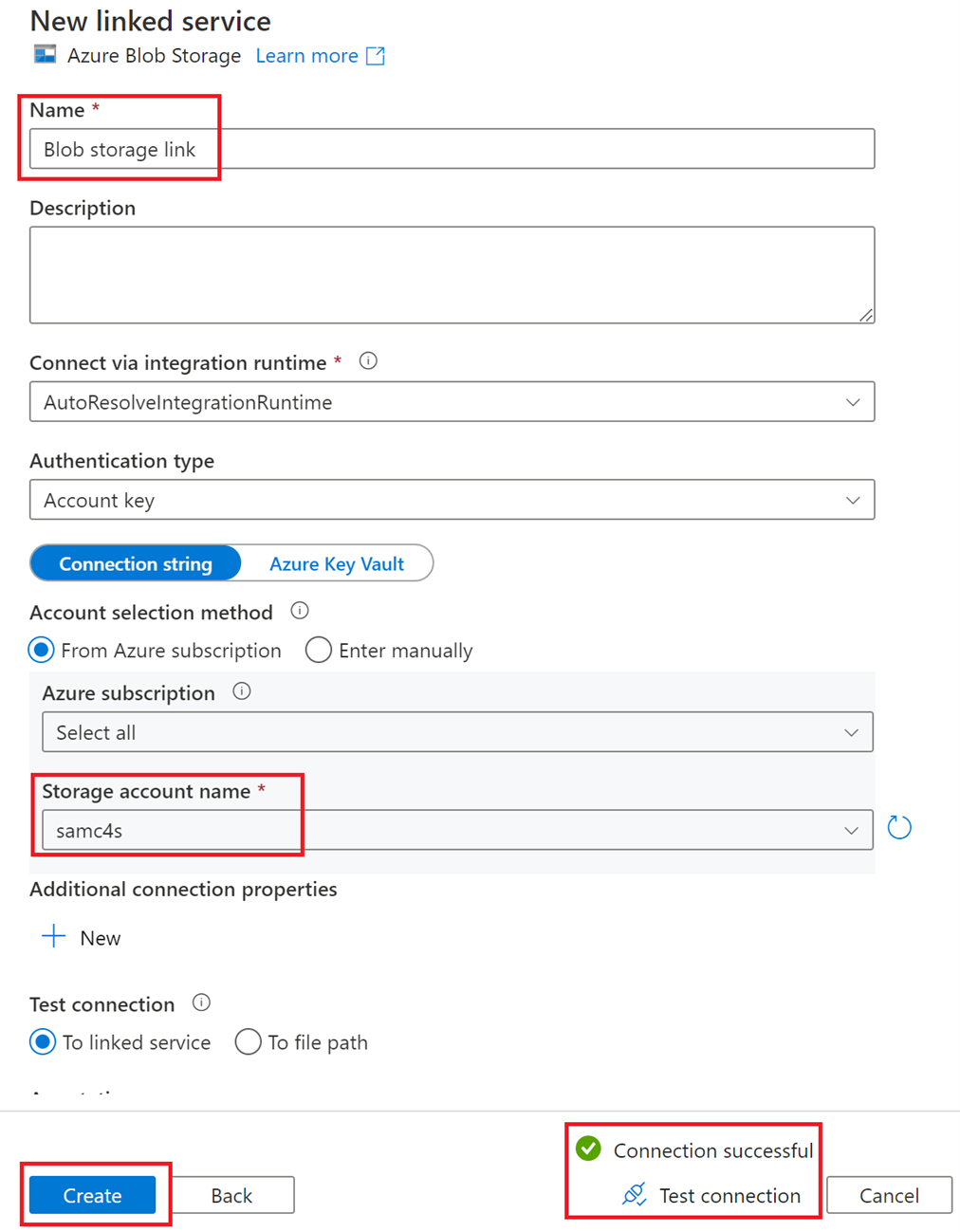Image resolution: width=960 pixels, height=1232 pixels.
Task: Click the Connection successful status text
Action: 713,1150
